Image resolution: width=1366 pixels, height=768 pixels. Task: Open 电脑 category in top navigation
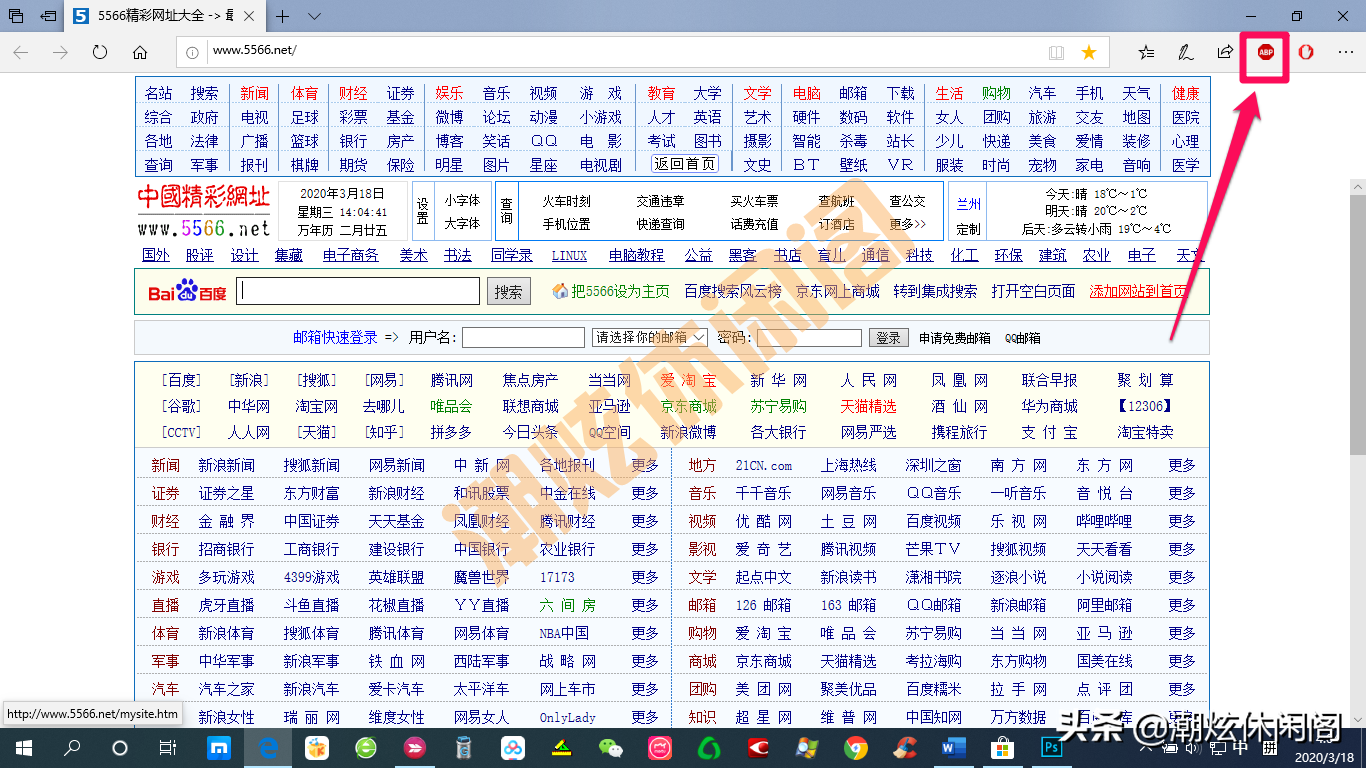pyautogui.click(x=806, y=94)
